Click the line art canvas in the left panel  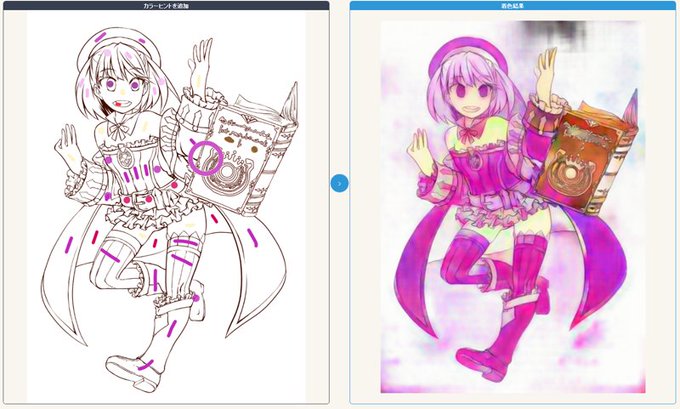166,206
